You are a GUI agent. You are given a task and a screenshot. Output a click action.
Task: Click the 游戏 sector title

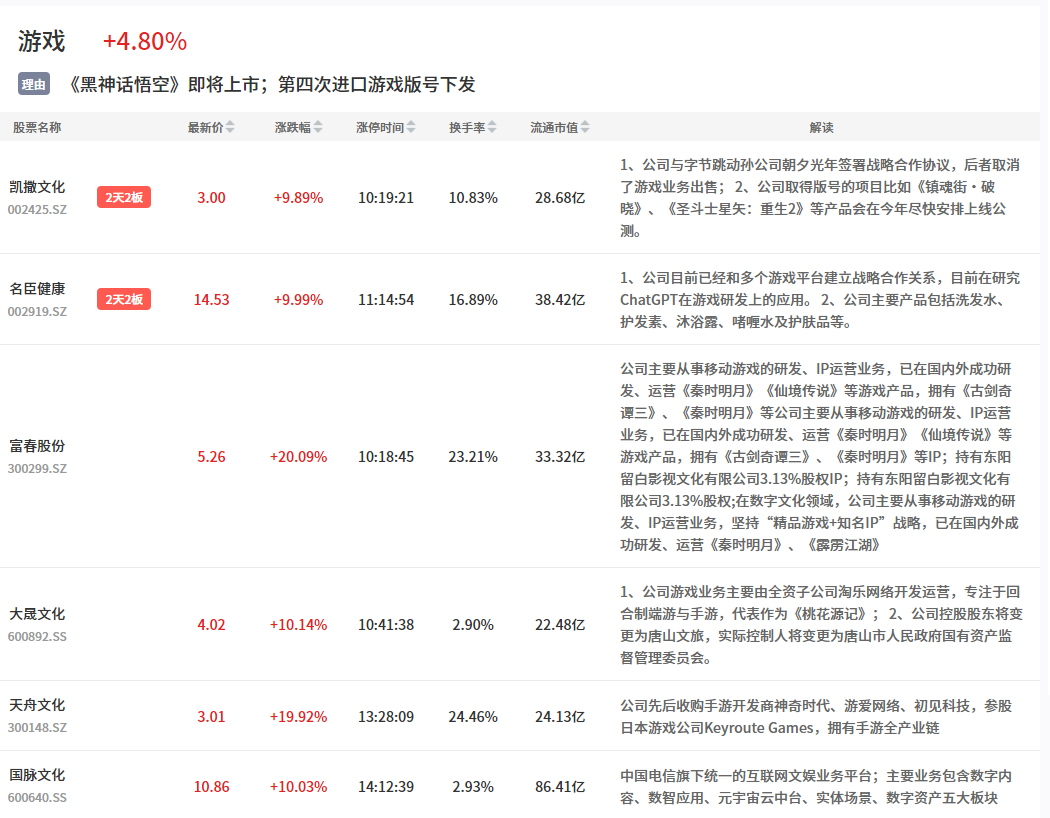click(41, 41)
